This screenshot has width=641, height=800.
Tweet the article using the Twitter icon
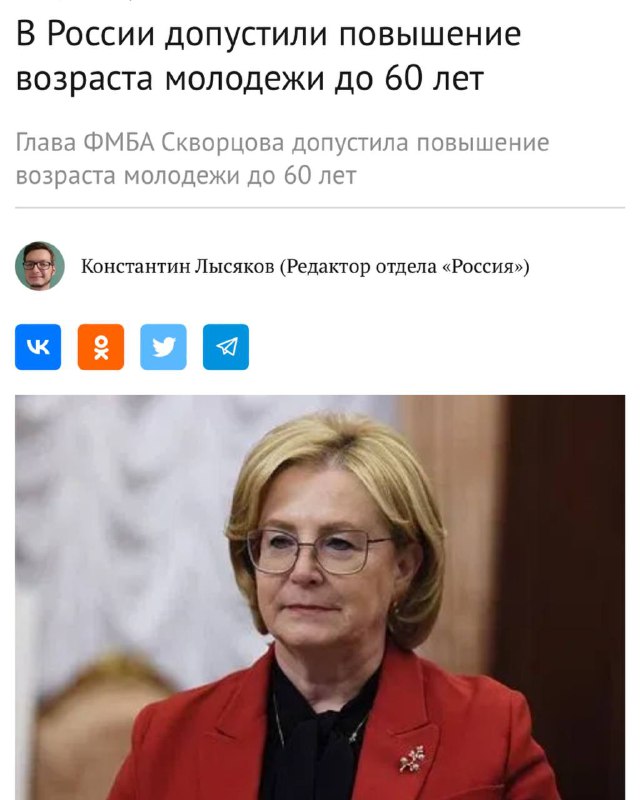(x=163, y=347)
